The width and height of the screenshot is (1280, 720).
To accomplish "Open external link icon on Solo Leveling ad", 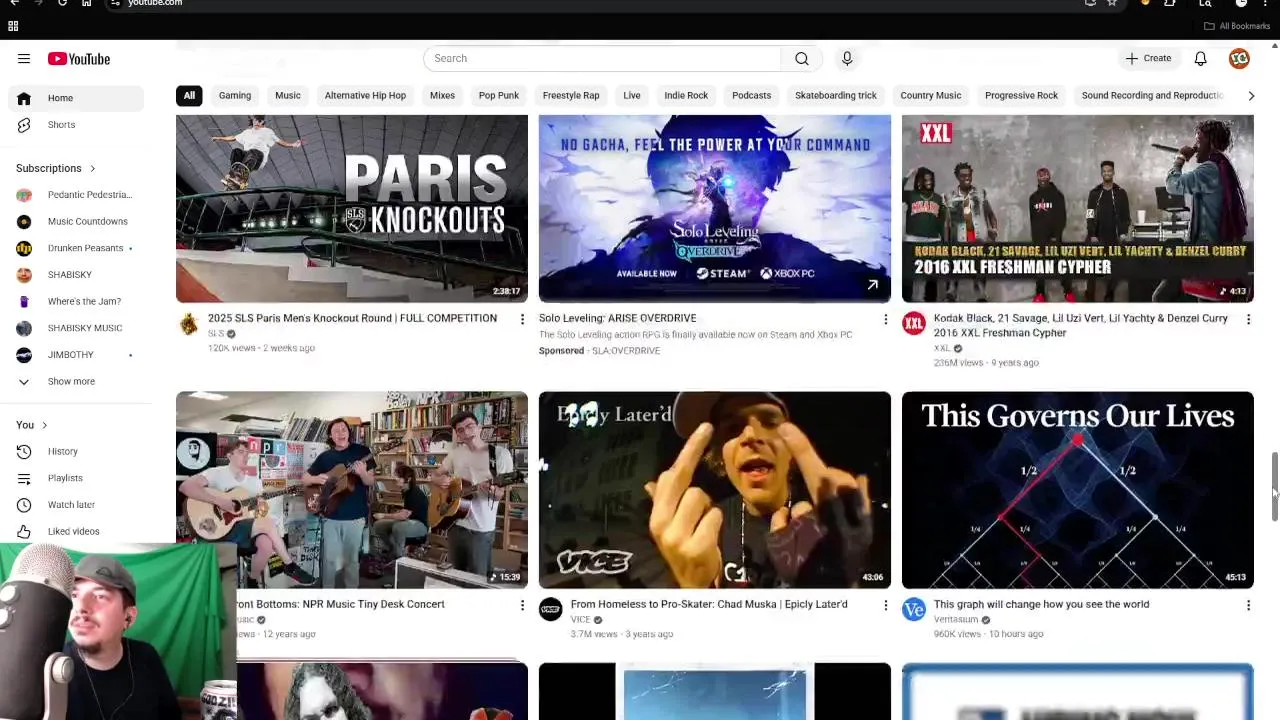I will (x=872, y=285).
